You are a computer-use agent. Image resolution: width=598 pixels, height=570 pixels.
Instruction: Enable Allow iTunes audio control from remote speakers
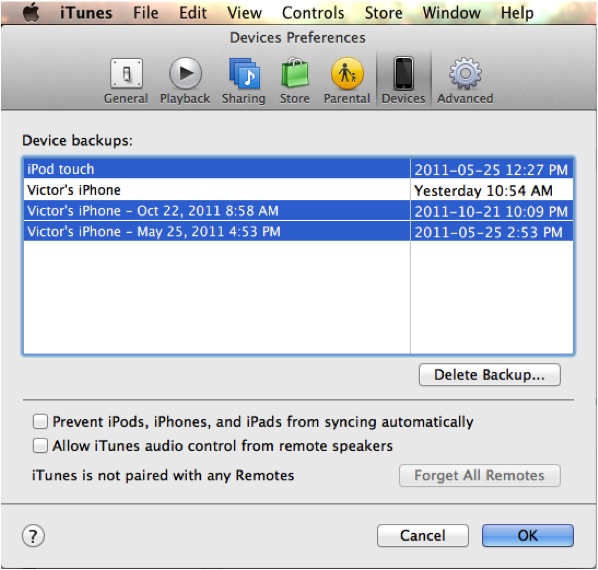coord(40,445)
